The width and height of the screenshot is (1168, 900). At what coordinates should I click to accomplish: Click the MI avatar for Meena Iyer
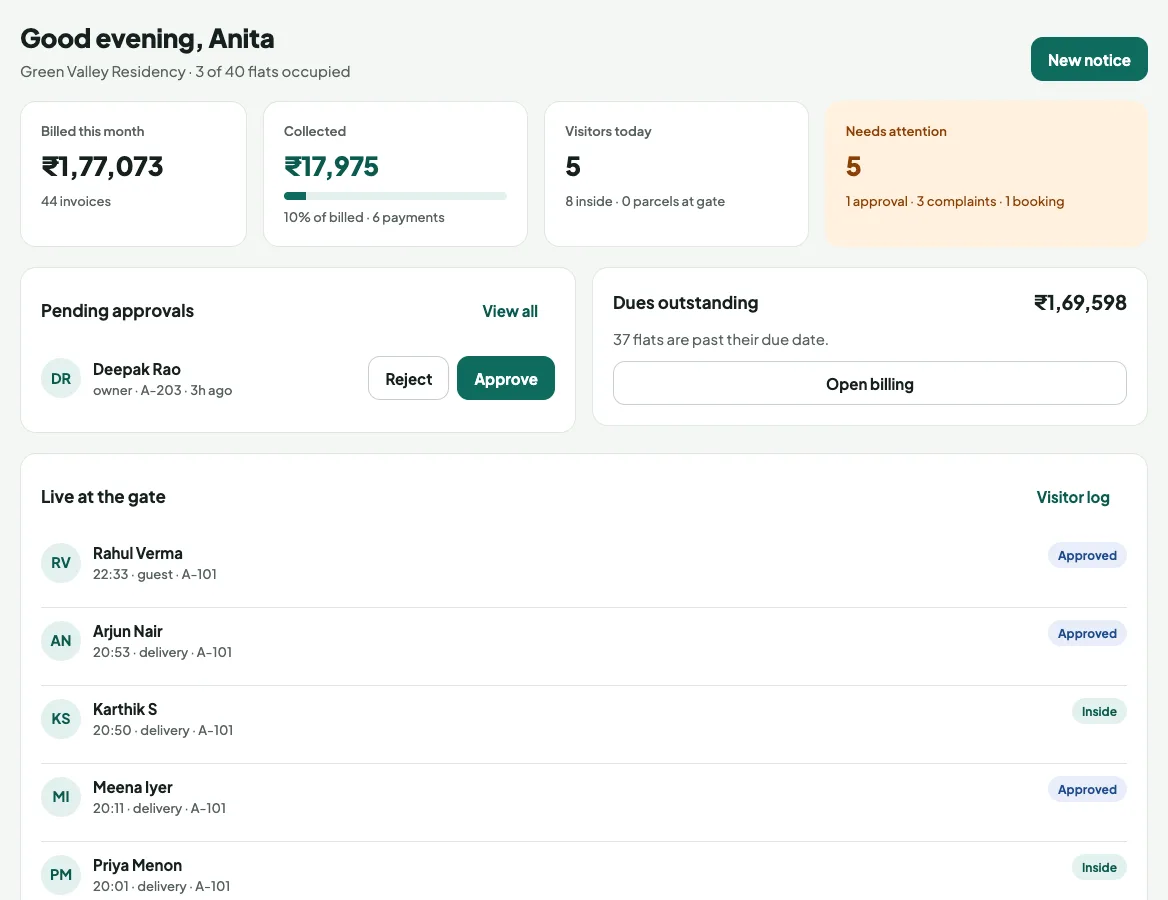coord(60,796)
